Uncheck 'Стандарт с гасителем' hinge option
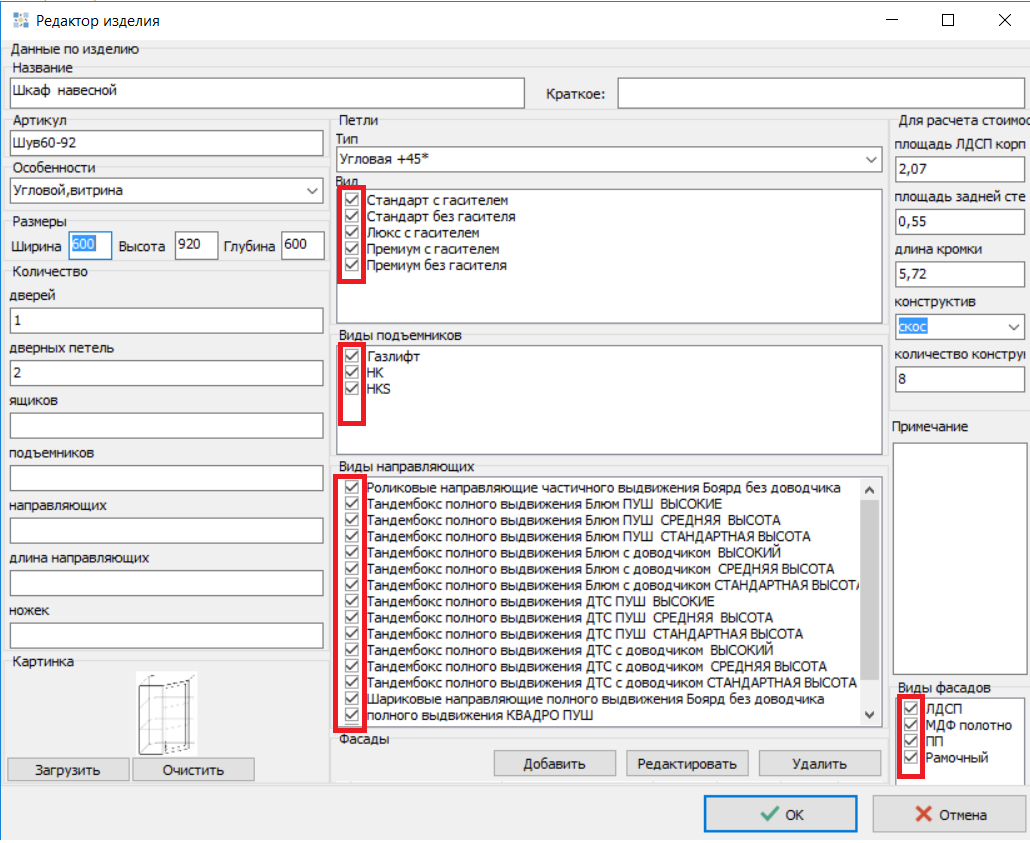Viewport: 1030px width, 843px height. click(351, 200)
